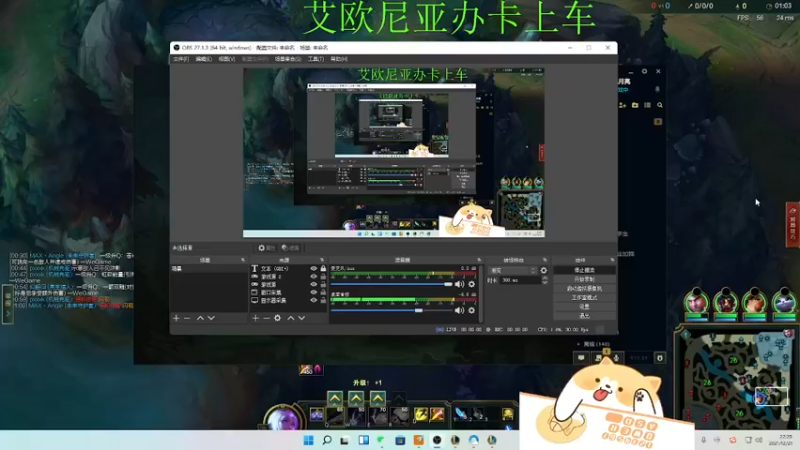Open Edit menu in OBS
The height and width of the screenshot is (450, 800).
pyautogui.click(x=204, y=59)
